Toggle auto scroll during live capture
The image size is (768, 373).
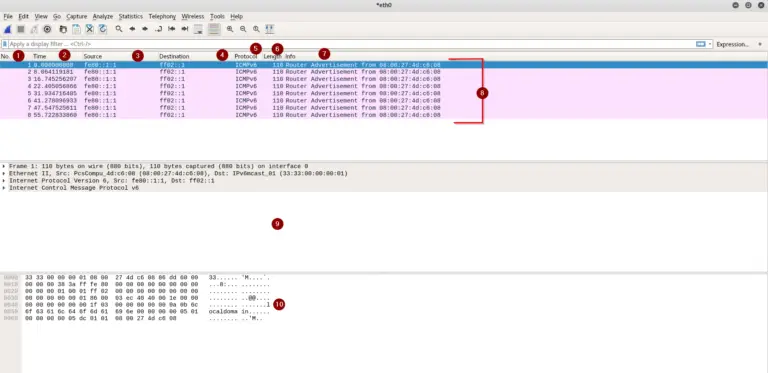pos(198,29)
